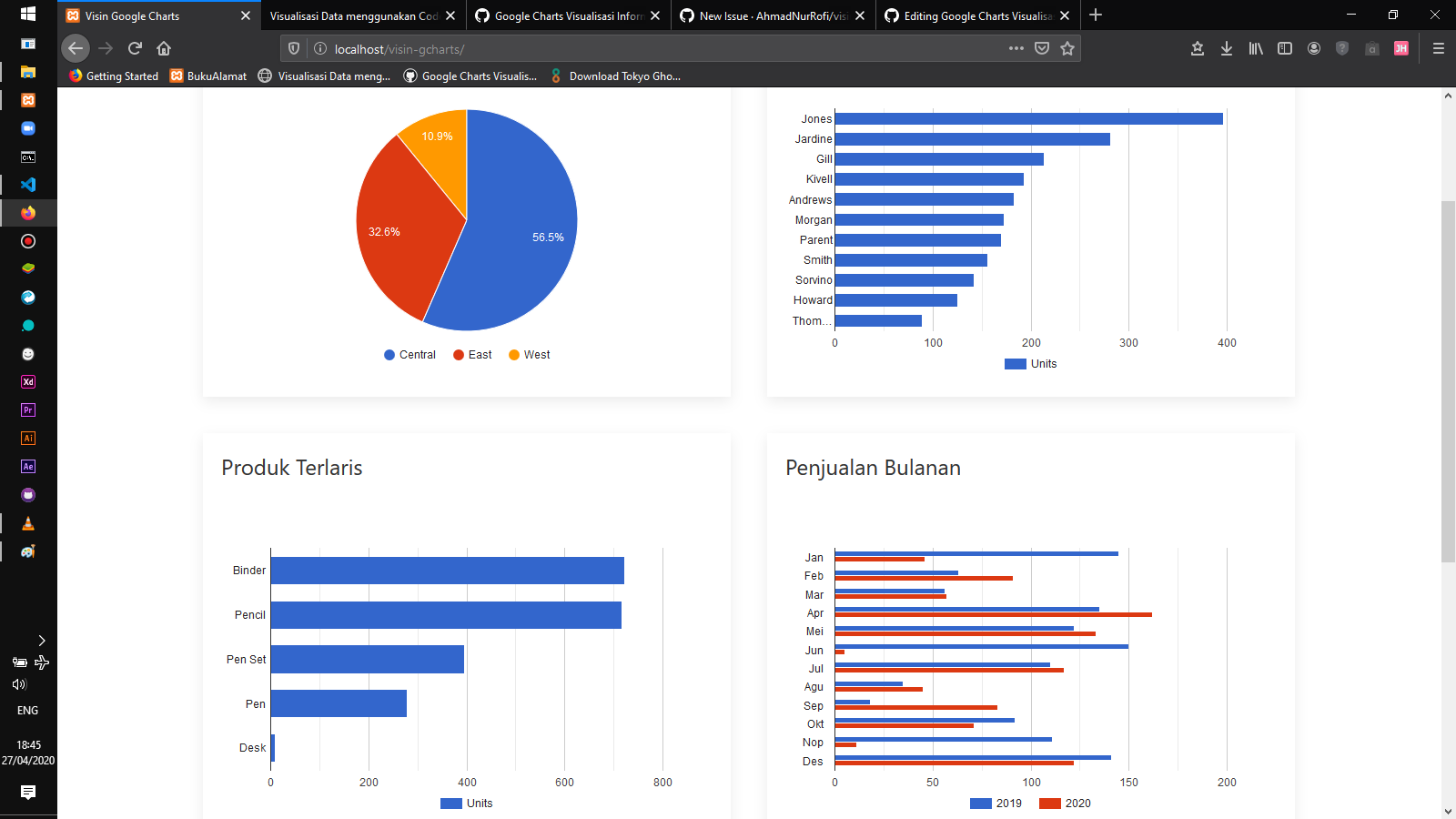Image resolution: width=1456 pixels, height=819 pixels.
Task: Open the volume control in system tray
Action: 19,684
